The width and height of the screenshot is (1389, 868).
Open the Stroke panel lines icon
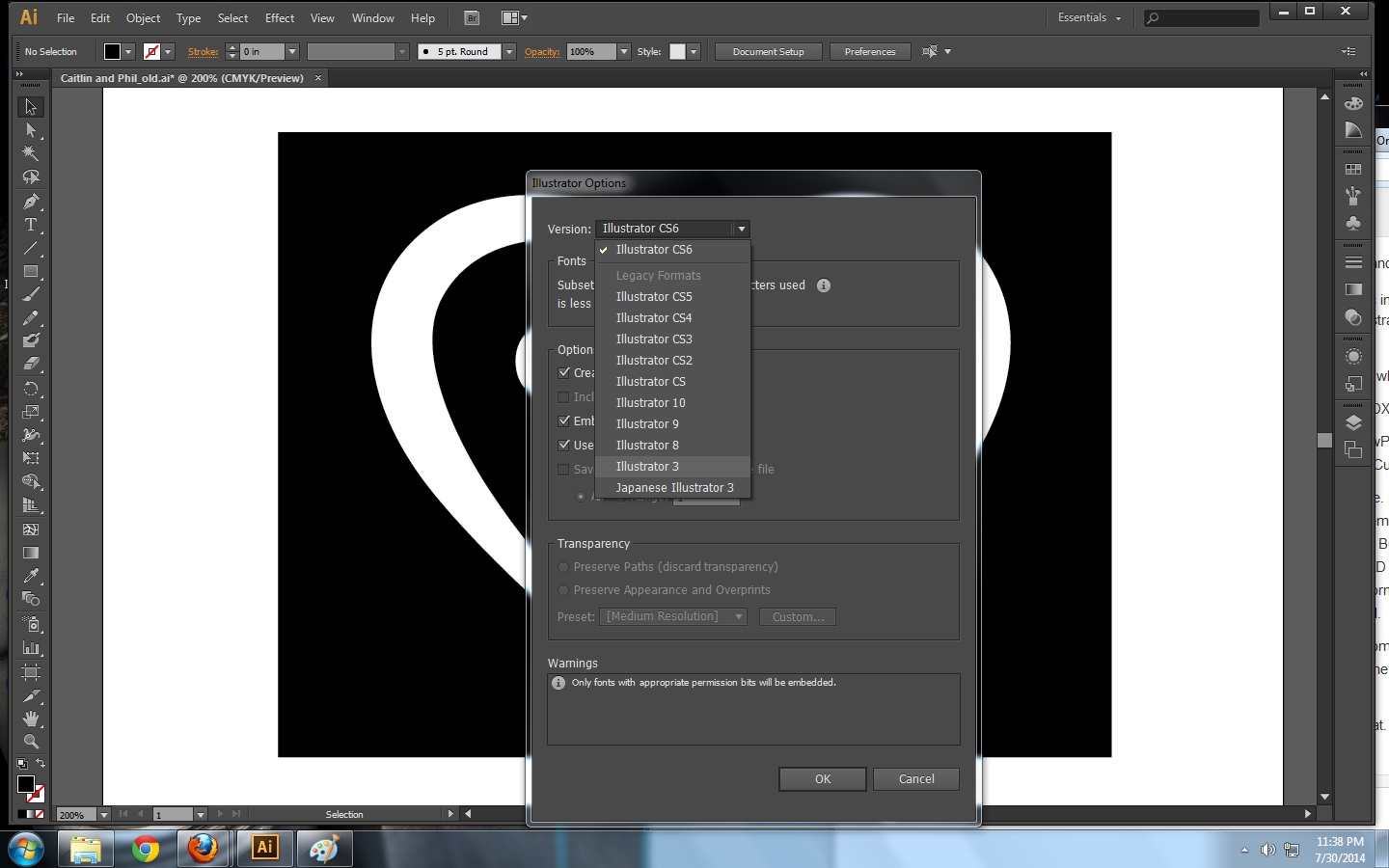(x=1353, y=262)
